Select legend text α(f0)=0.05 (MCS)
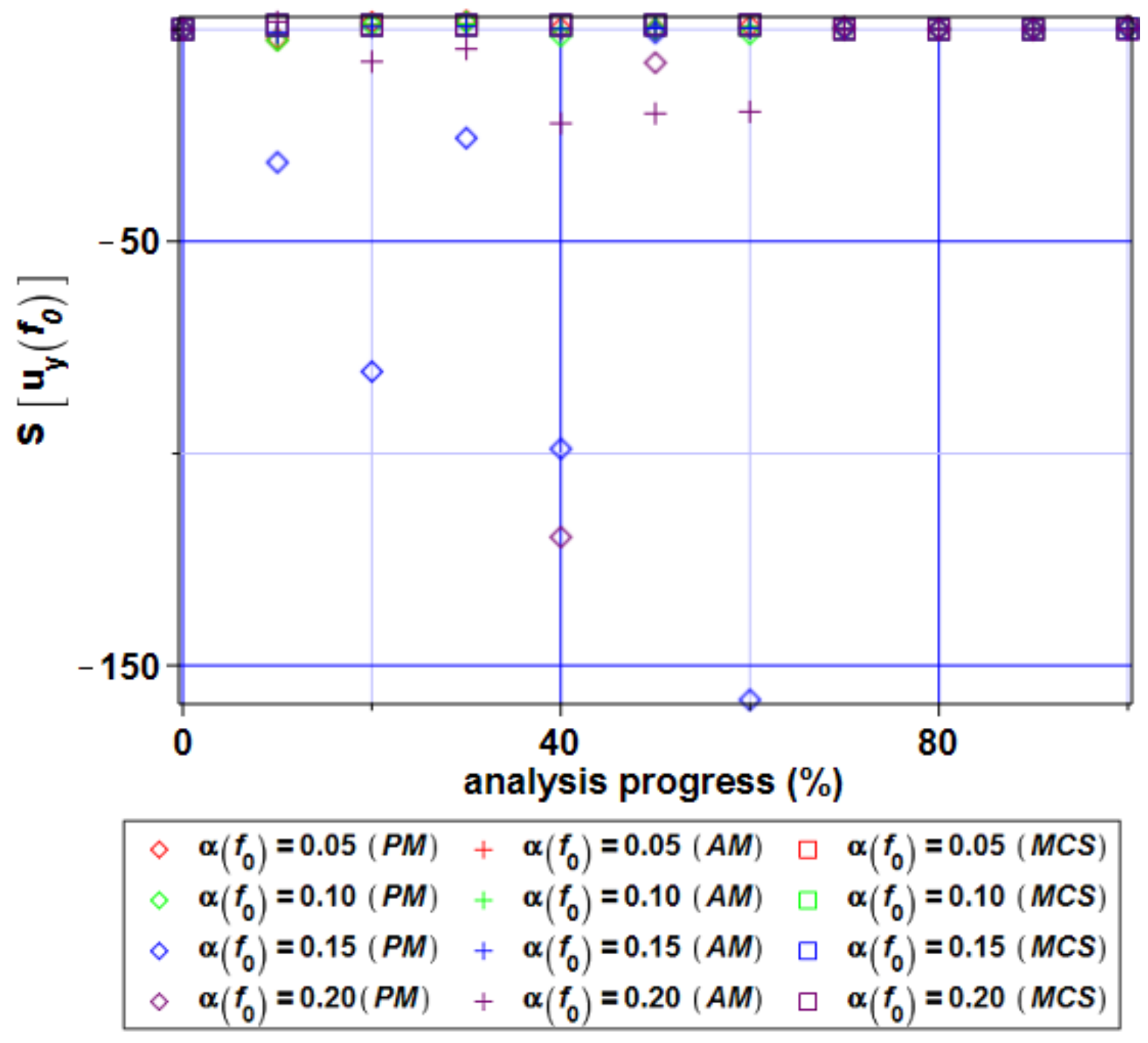This screenshot has width=1148, height=1043. (977, 851)
